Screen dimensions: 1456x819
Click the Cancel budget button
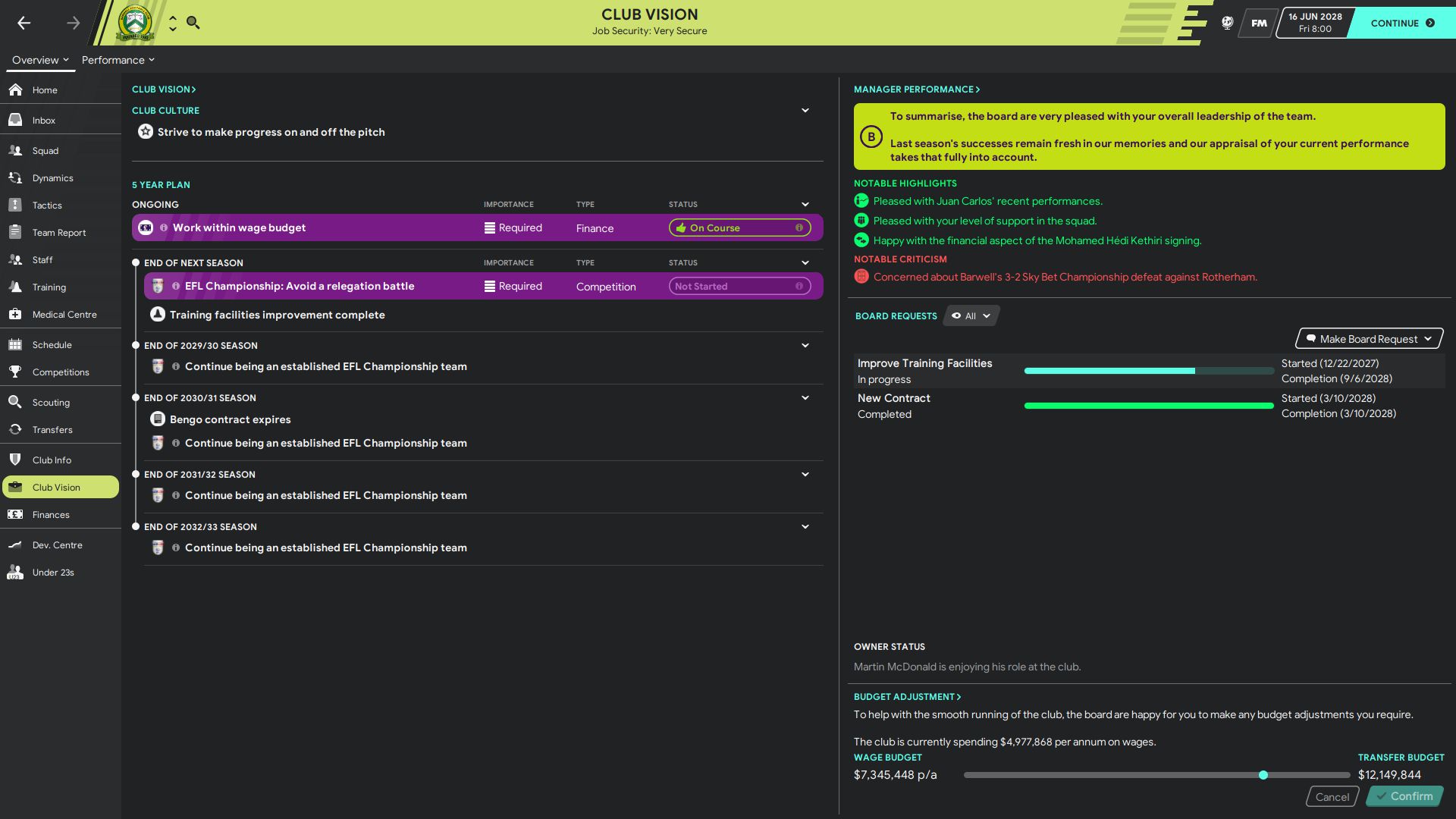click(x=1332, y=796)
